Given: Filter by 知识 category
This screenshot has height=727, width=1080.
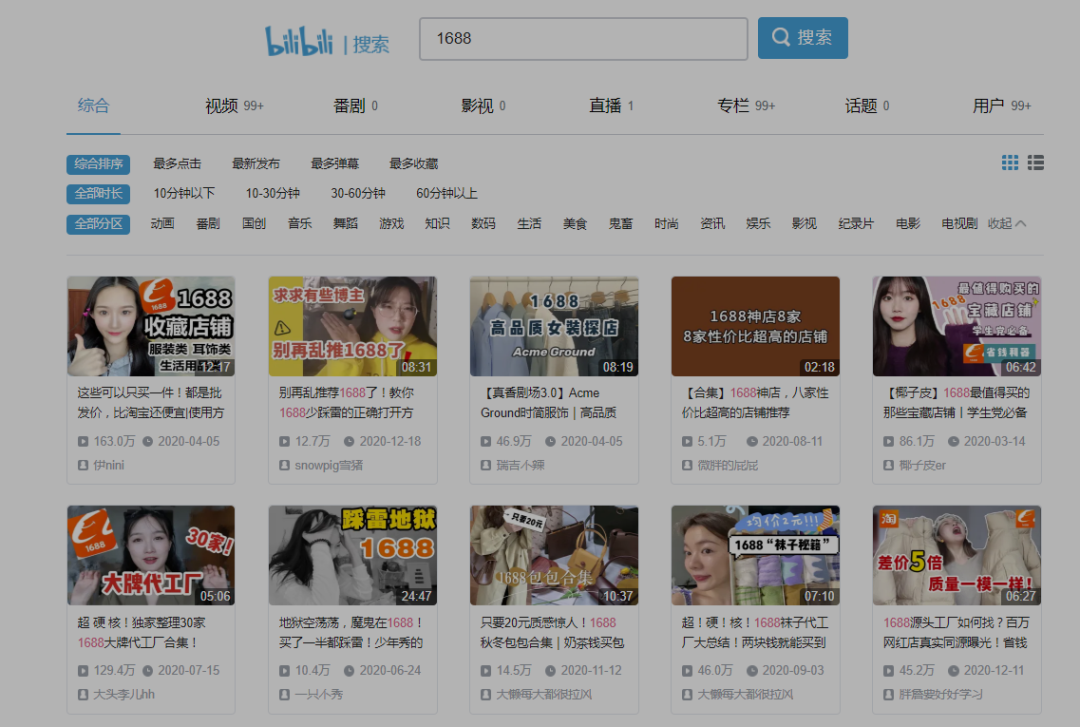Looking at the screenshot, I should [x=437, y=224].
